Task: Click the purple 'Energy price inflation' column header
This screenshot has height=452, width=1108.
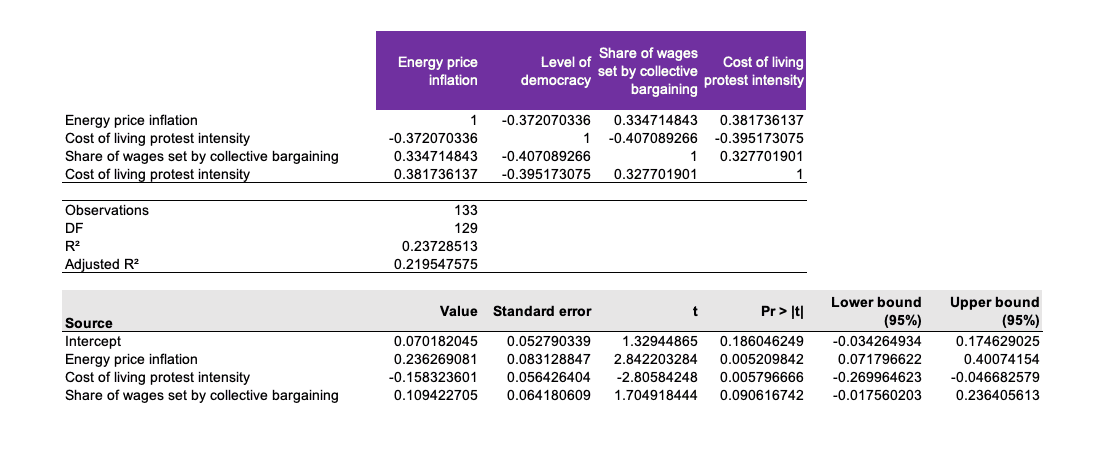Action: click(437, 72)
